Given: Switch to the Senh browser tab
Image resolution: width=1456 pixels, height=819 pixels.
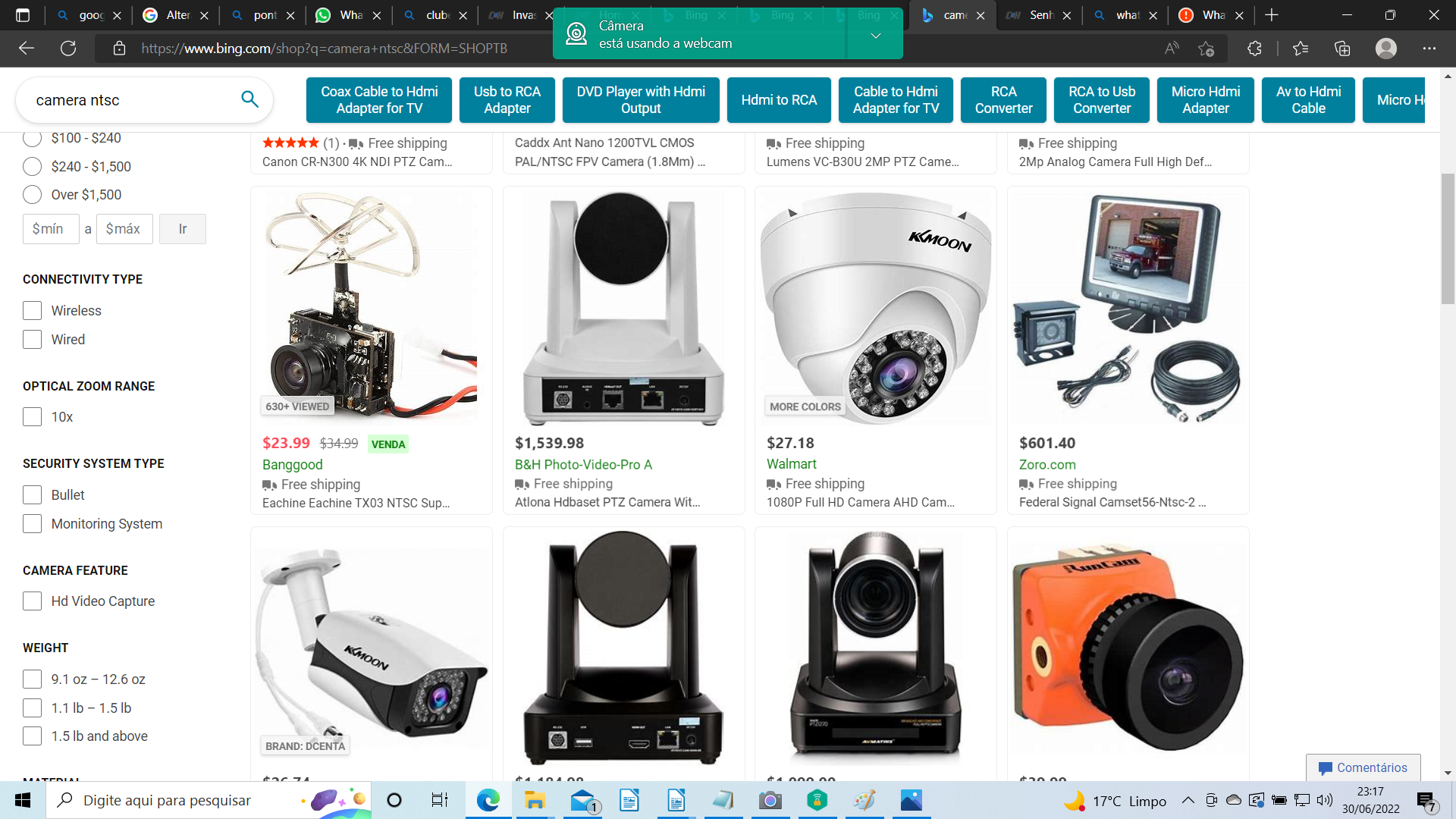Looking at the screenshot, I should (1040, 15).
